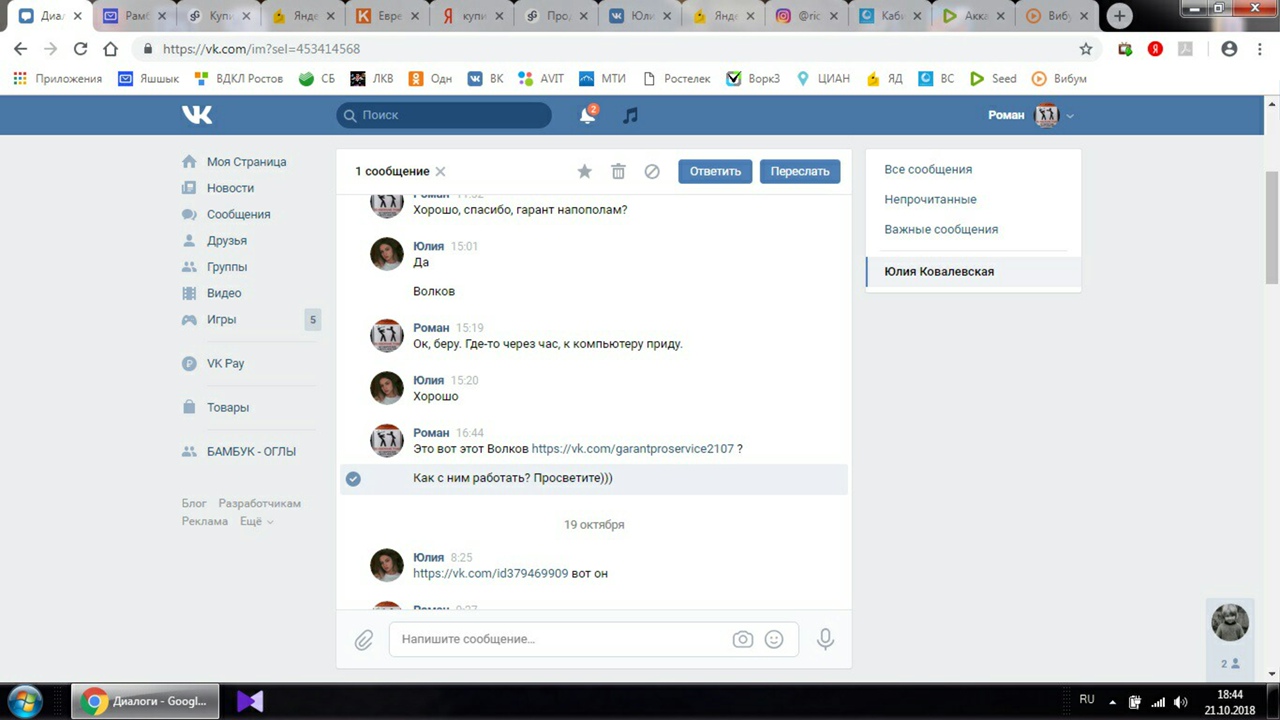Open VK music player icon
Viewport: 1280px width, 720px height.
coord(630,115)
